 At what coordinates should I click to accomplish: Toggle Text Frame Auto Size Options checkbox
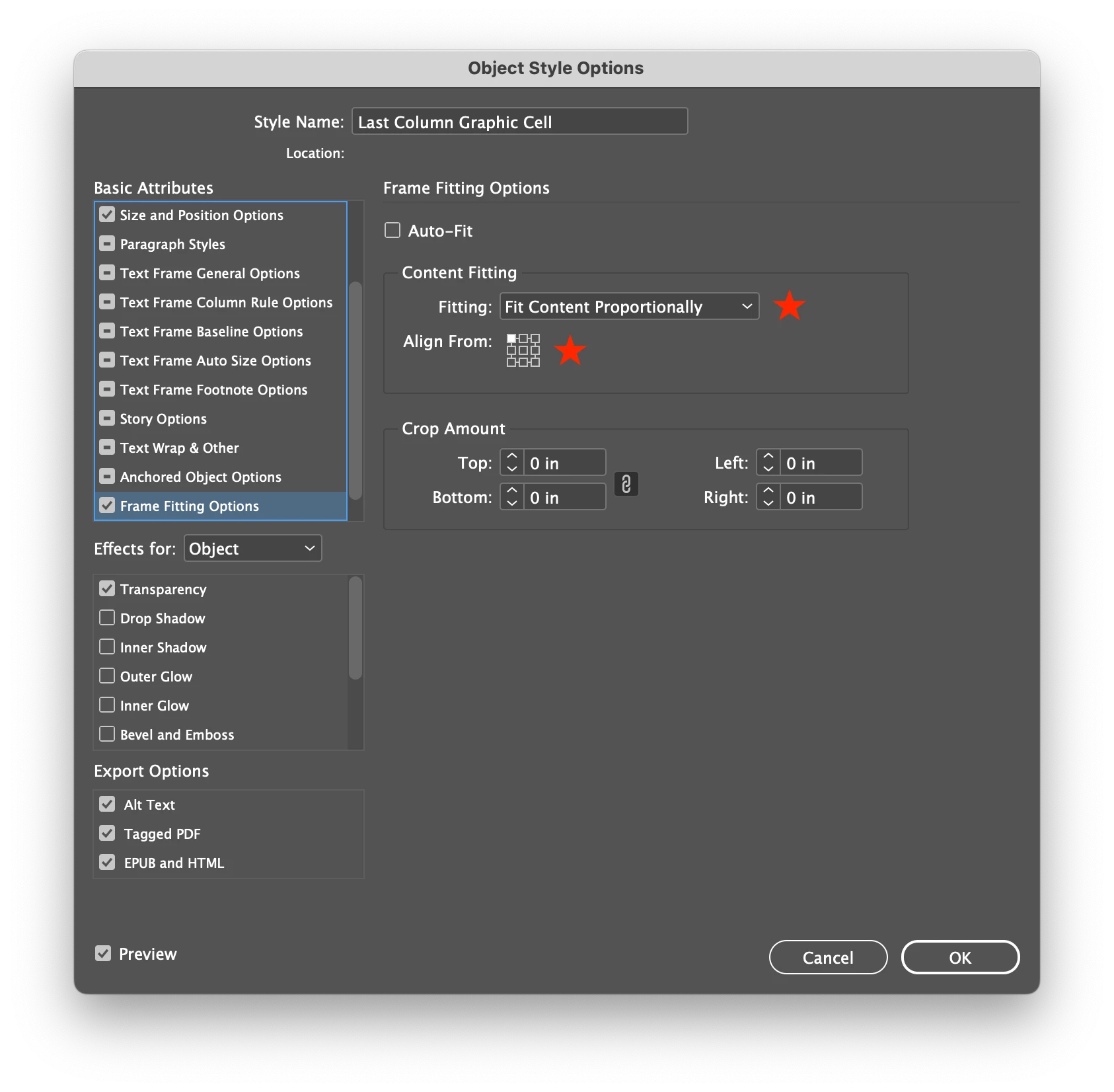pos(107,360)
